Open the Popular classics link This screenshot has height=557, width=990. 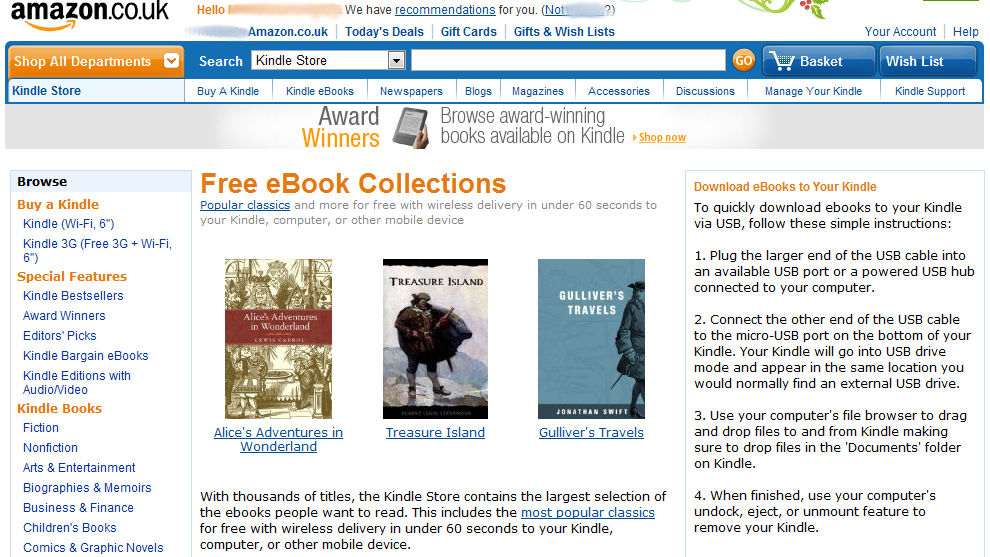click(x=245, y=205)
